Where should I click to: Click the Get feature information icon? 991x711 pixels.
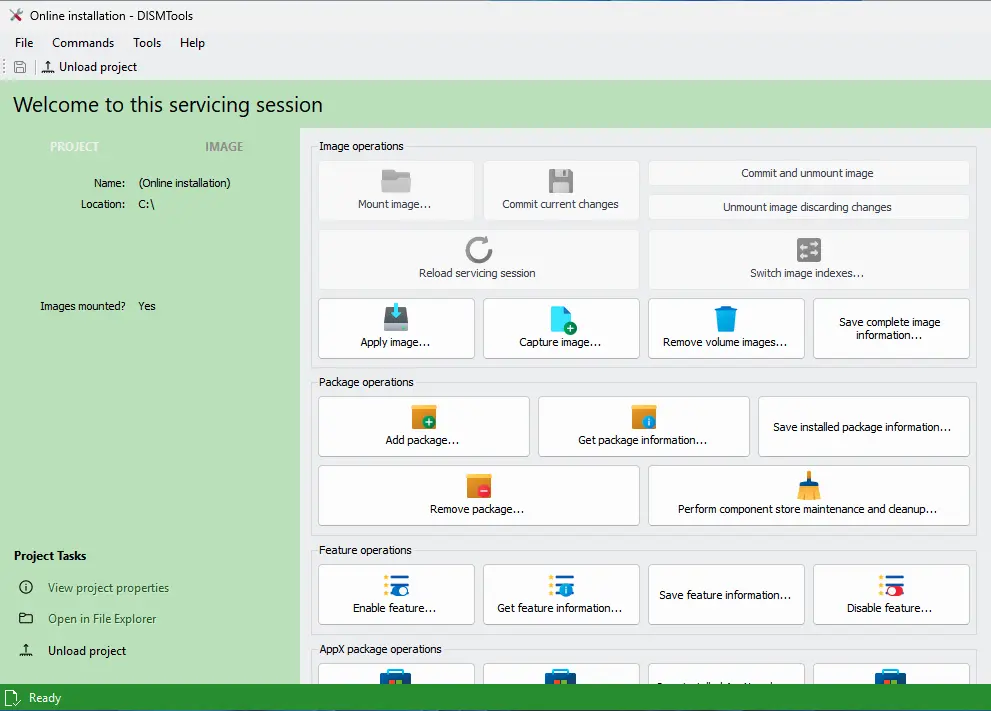point(561,585)
